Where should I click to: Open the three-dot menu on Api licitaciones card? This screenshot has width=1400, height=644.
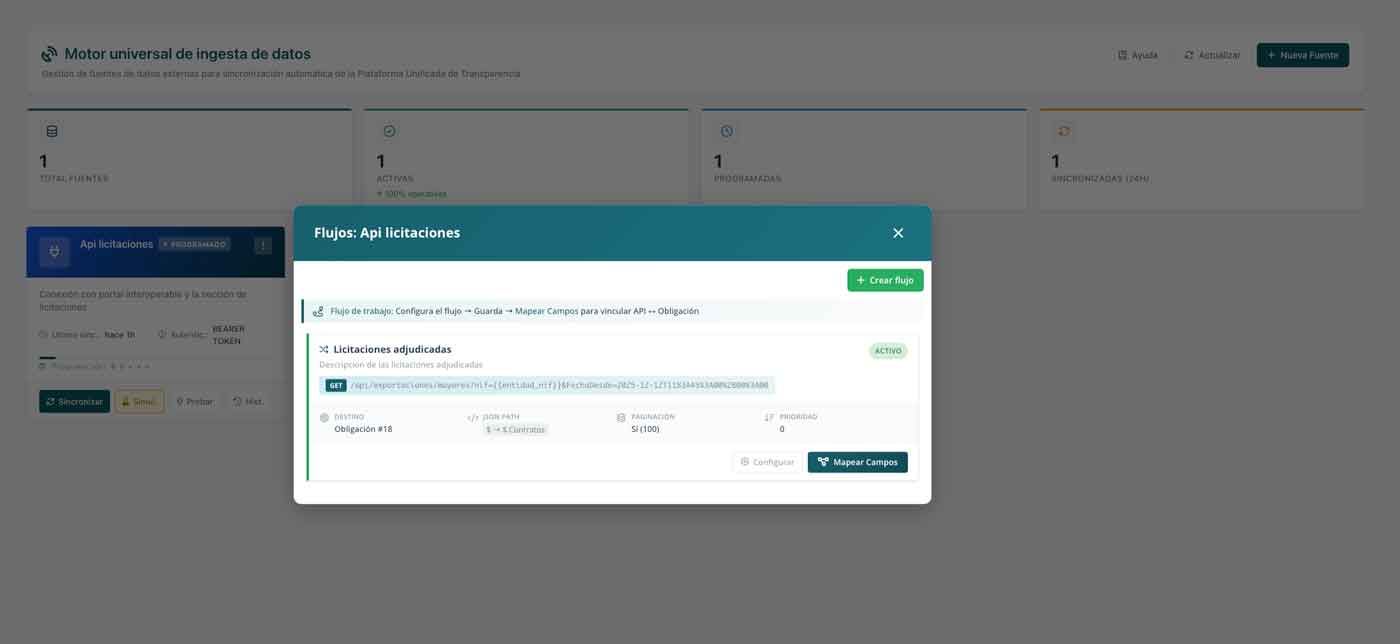pos(263,245)
